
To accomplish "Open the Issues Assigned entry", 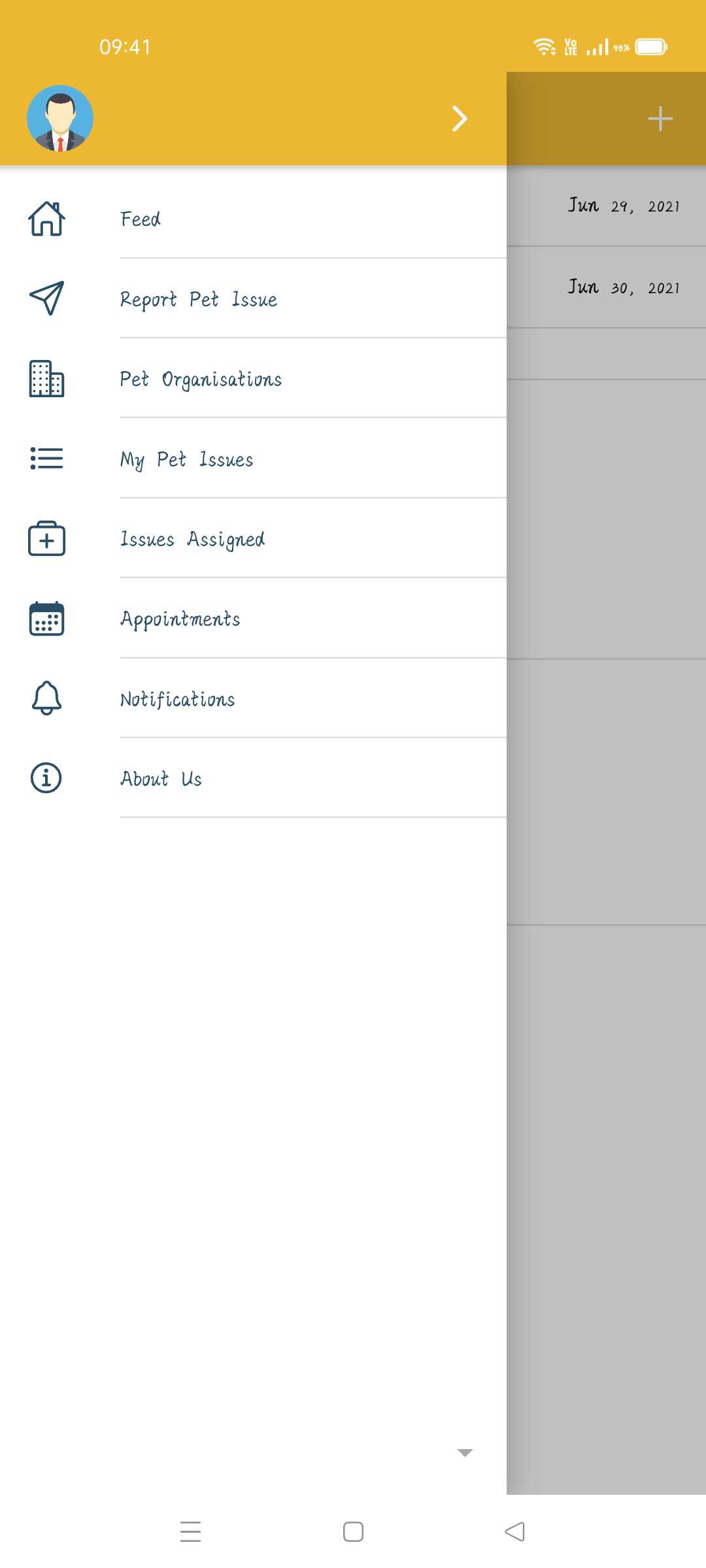I will pos(193,539).
